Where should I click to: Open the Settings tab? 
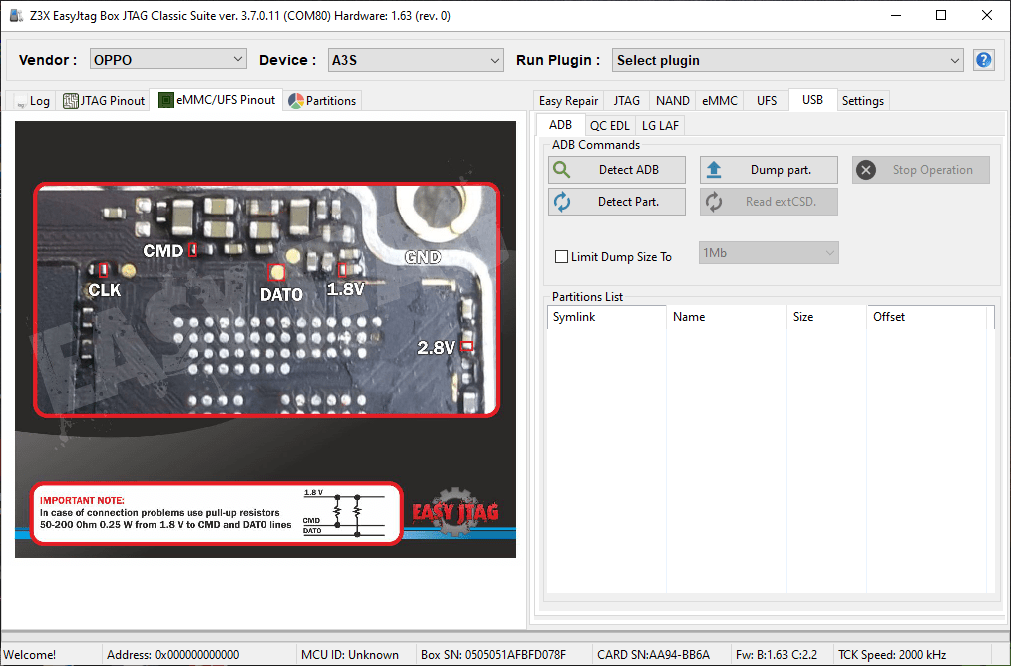863,101
